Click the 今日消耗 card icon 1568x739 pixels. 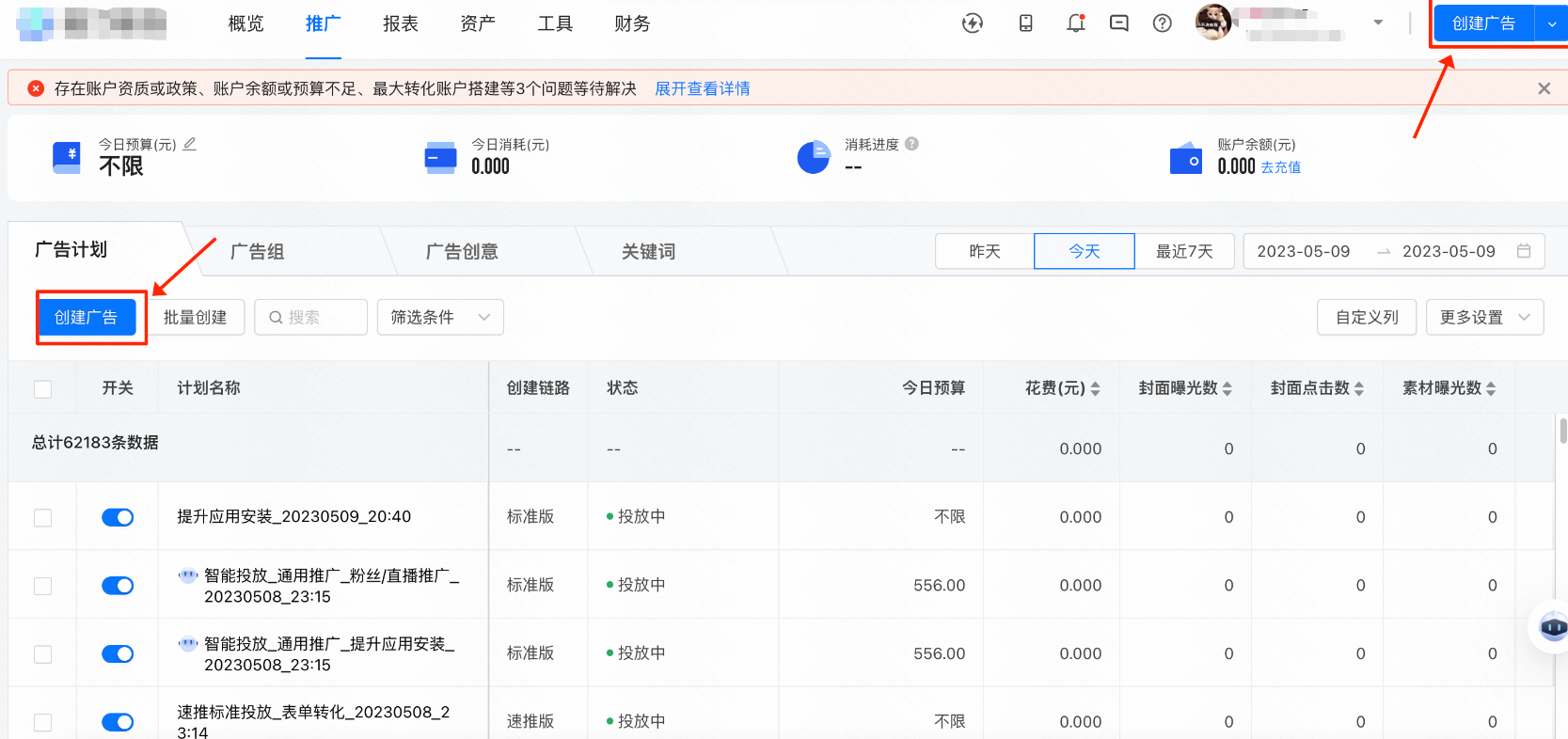[440, 157]
